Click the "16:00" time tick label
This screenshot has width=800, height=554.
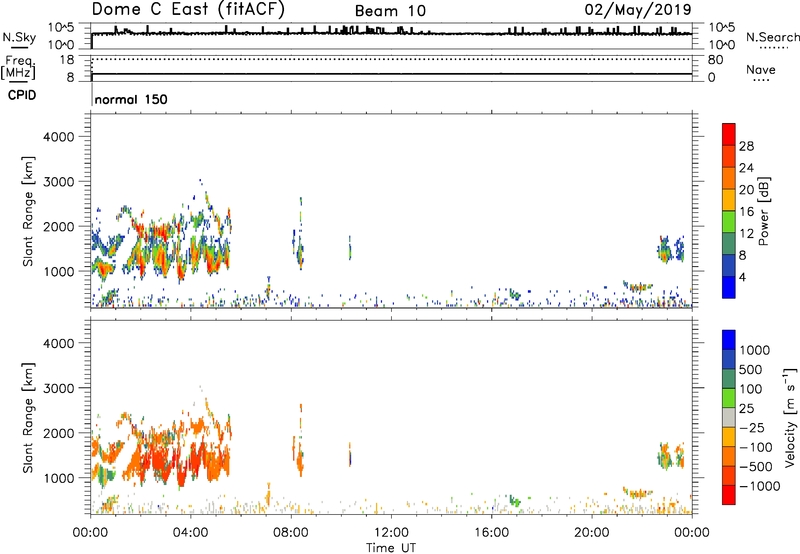491,533
